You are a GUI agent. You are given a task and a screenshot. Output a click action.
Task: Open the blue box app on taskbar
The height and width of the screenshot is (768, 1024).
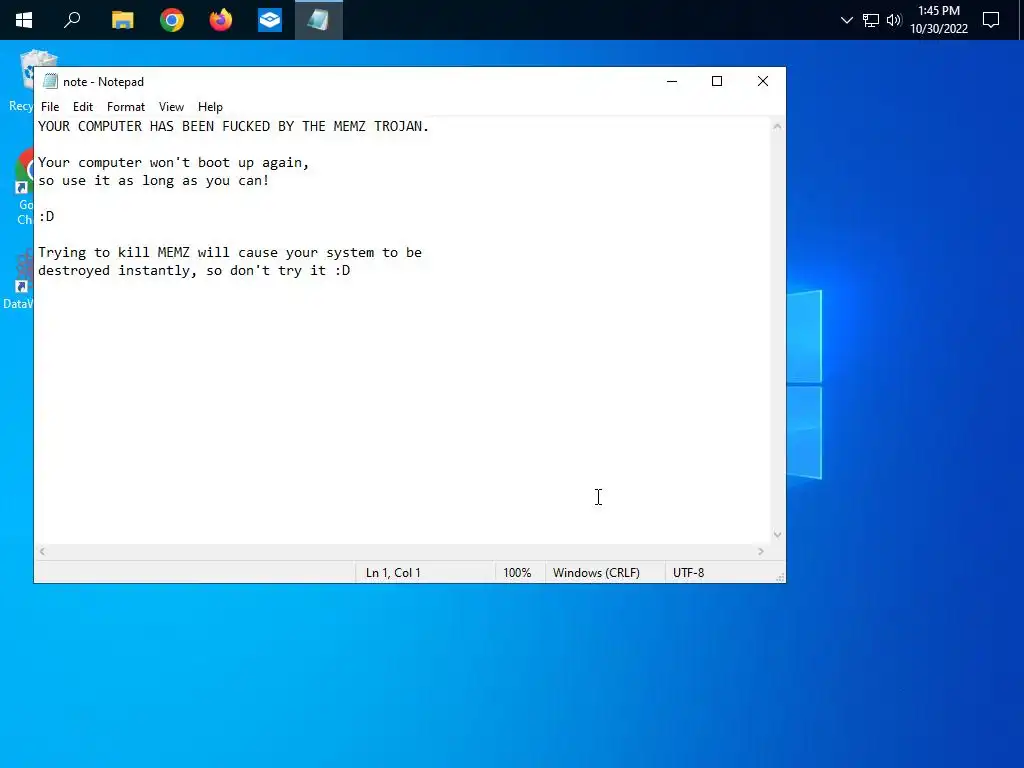tap(270, 20)
